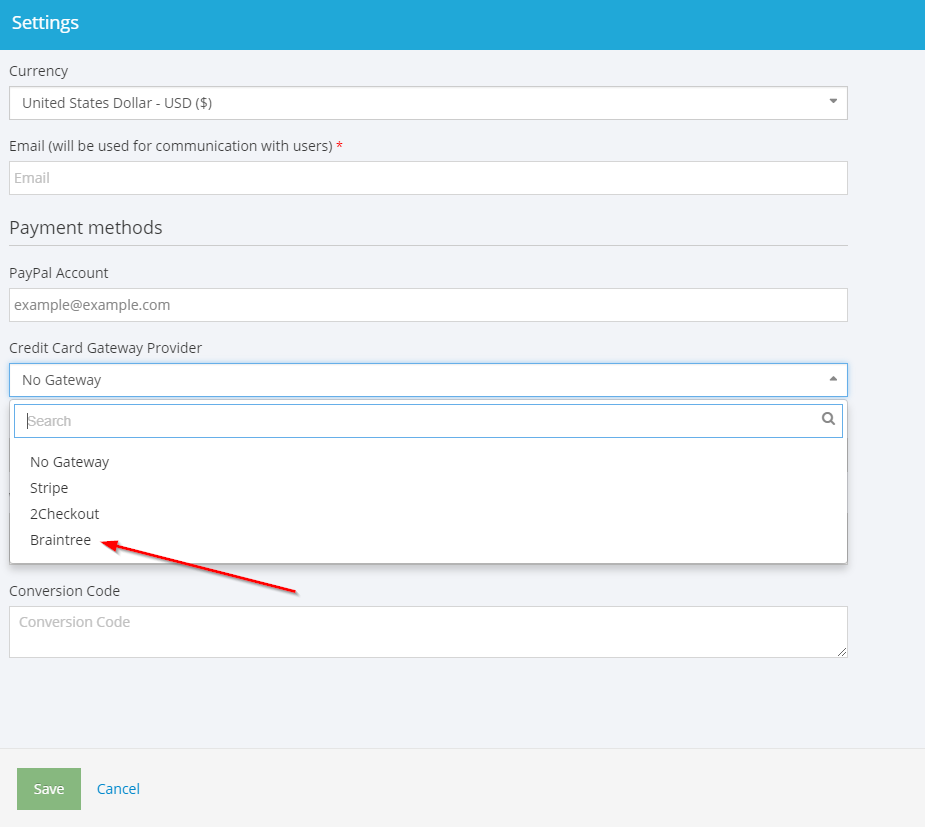925x827 pixels.
Task: Click the search magnifier icon in dropdown
Action: pyautogui.click(x=828, y=419)
